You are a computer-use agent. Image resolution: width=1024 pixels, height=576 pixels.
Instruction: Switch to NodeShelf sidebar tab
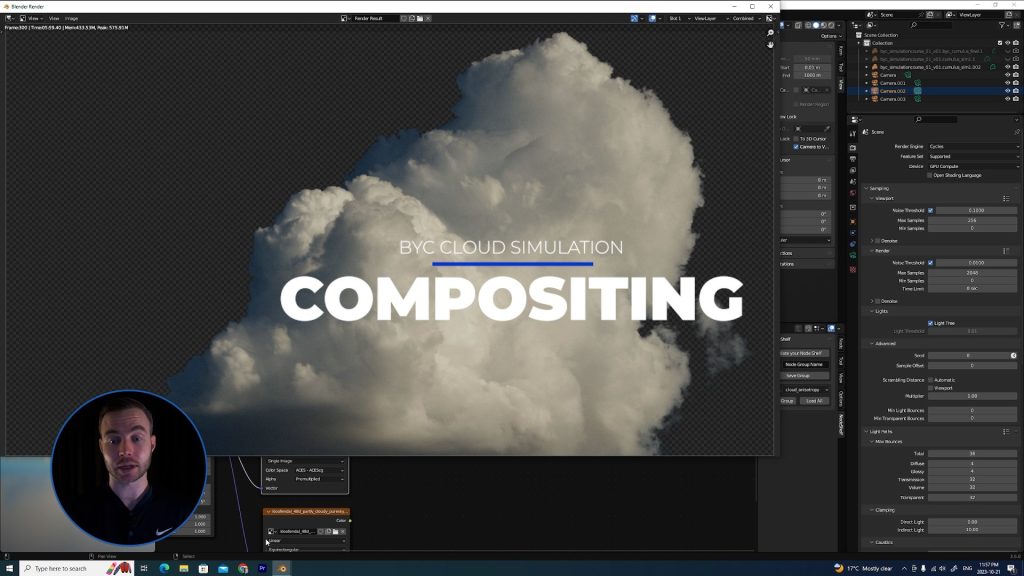(841, 424)
